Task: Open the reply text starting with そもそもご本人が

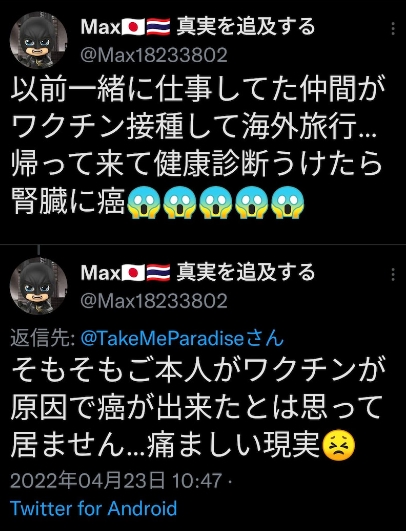Action: click(198, 407)
